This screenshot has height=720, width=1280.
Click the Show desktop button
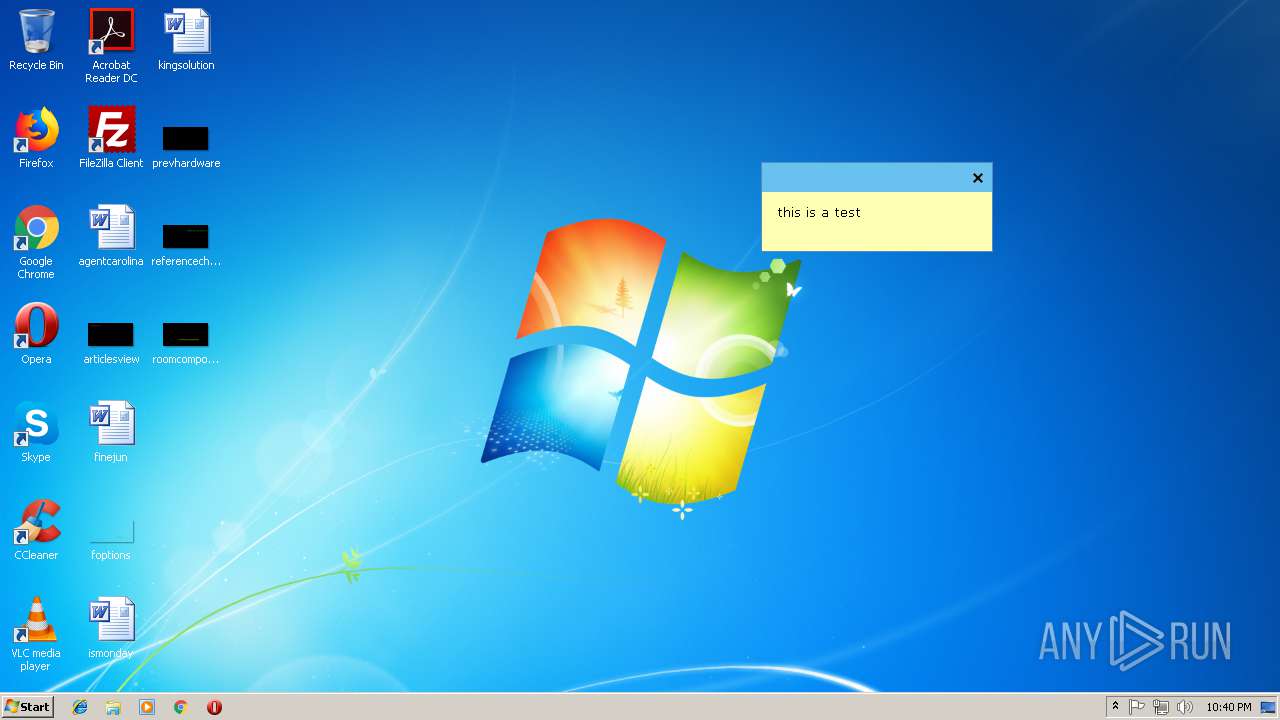coord(1268,707)
